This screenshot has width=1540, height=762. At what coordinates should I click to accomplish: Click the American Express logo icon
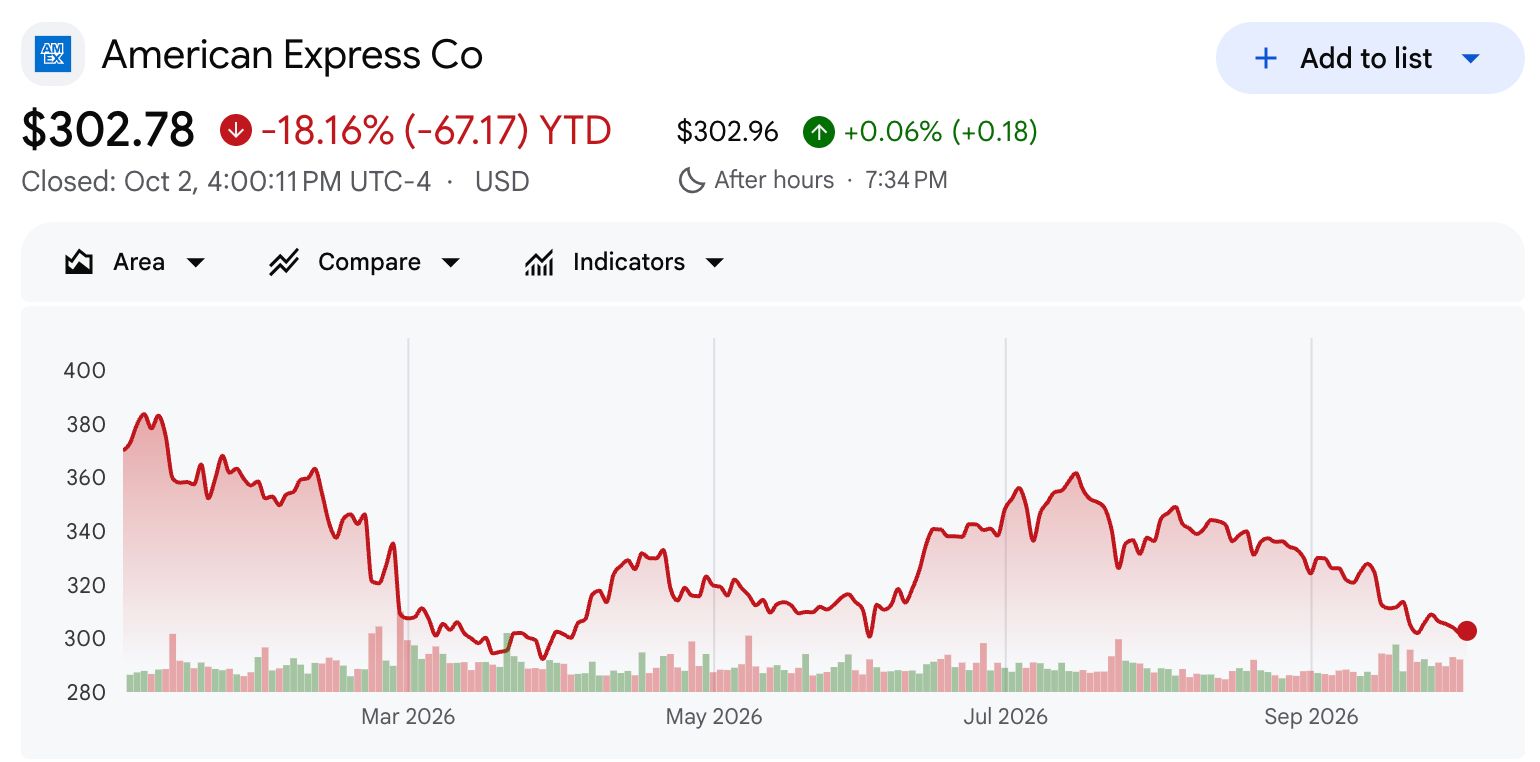[52, 54]
